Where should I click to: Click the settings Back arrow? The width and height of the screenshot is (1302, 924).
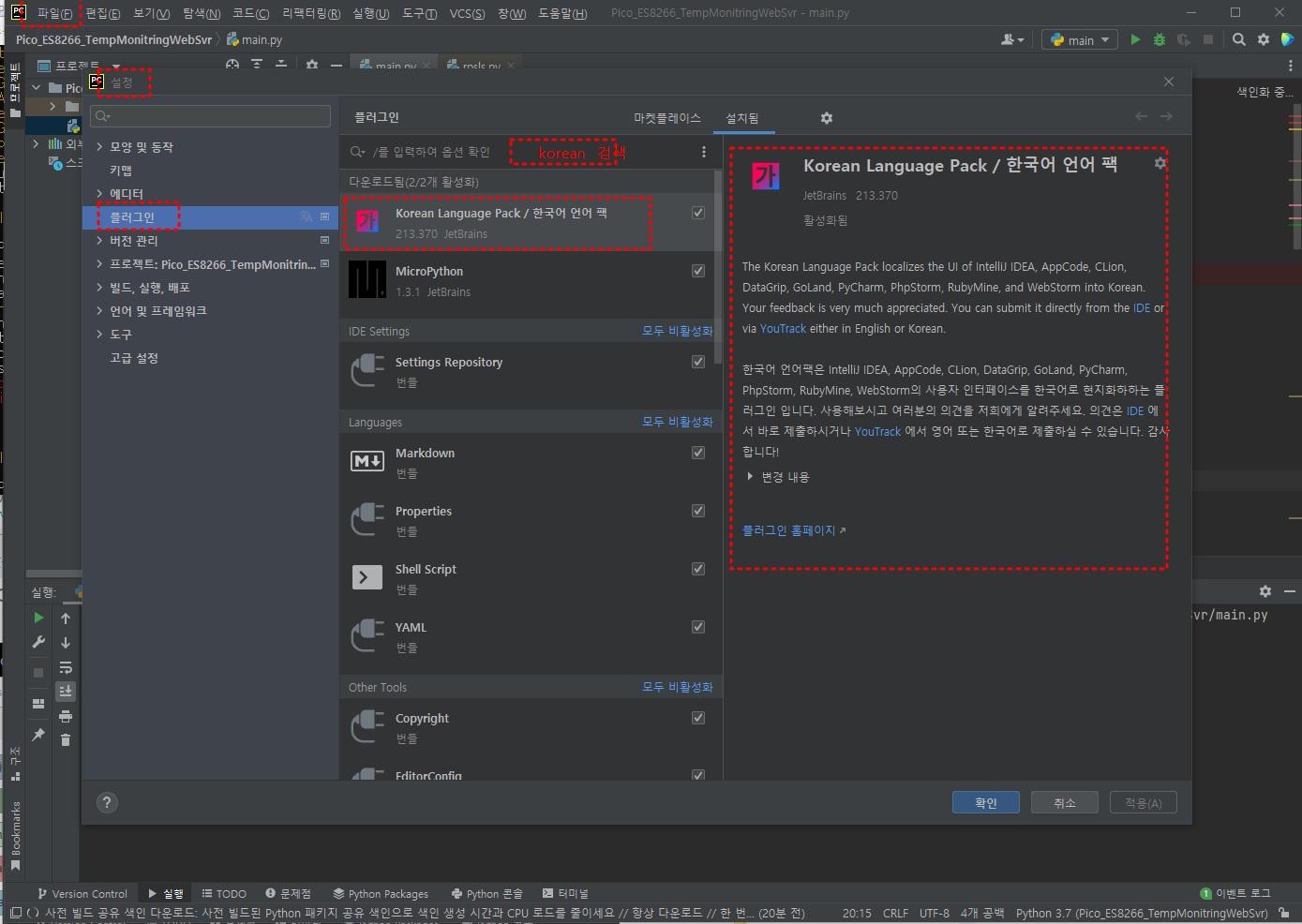point(1141,116)
